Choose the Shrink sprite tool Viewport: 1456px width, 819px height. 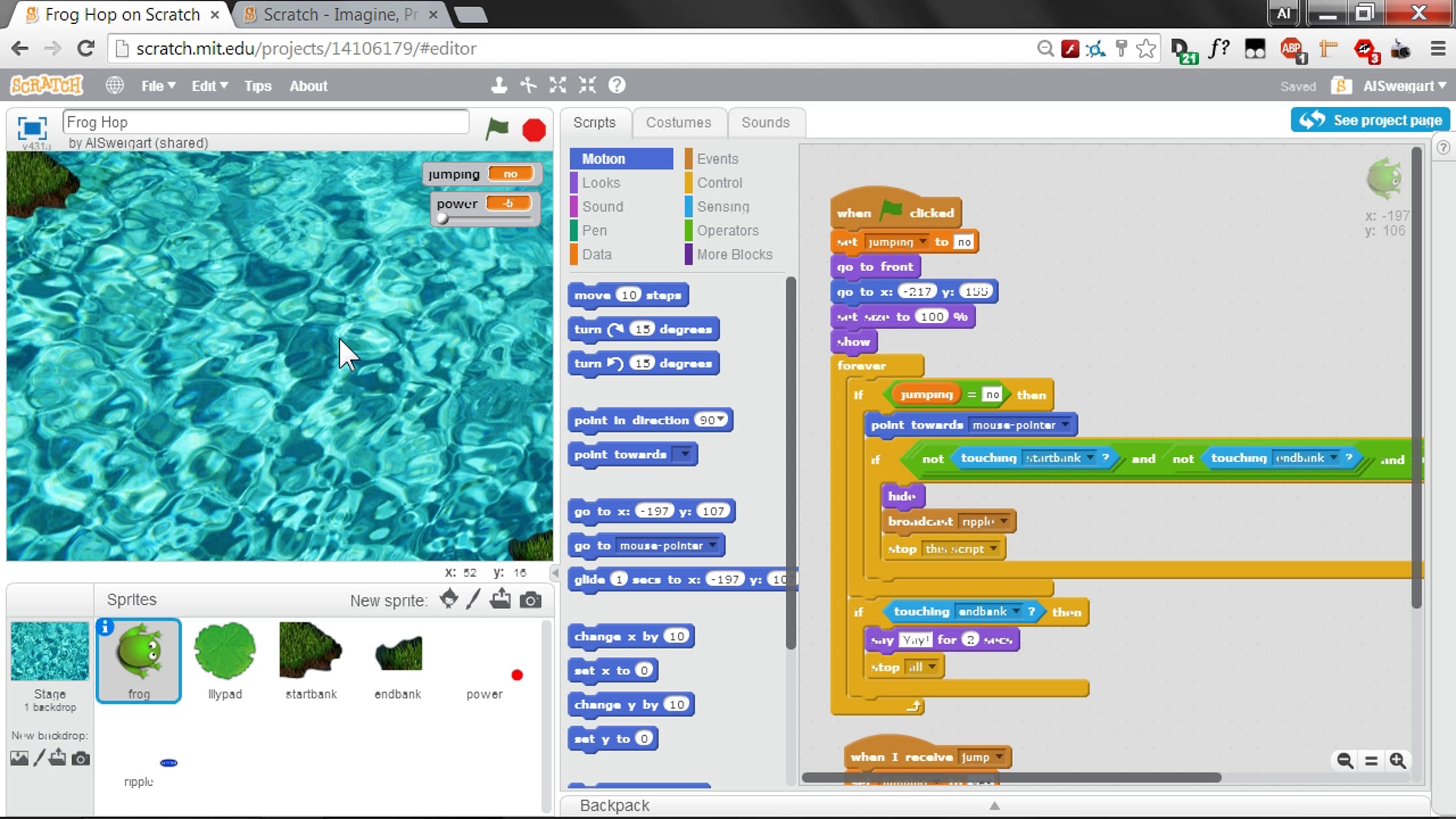click(587, 86)
